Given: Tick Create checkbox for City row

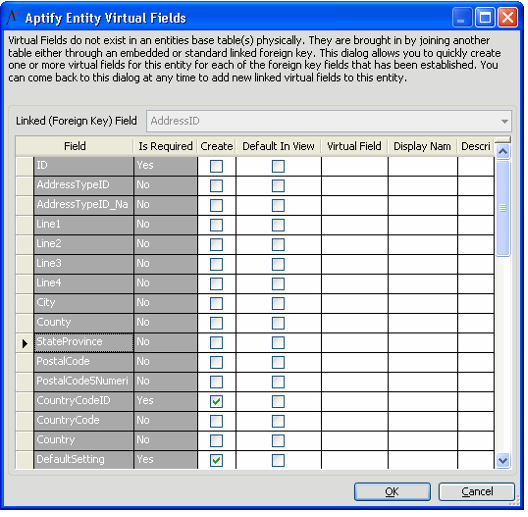Looking at the screenshot, I should [x=216, y=303].
